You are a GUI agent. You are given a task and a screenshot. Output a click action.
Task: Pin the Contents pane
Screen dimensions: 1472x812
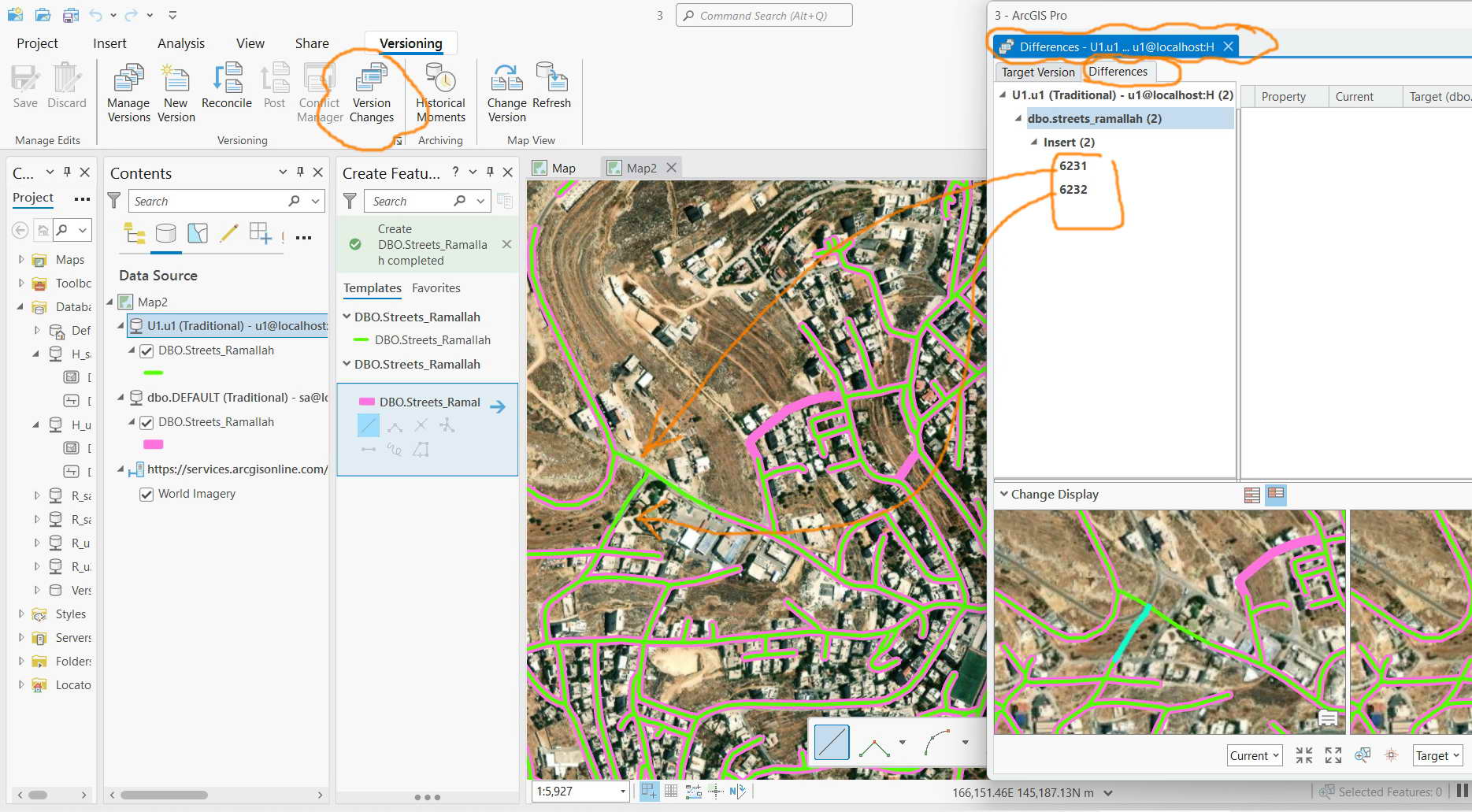tap(300, 172)
